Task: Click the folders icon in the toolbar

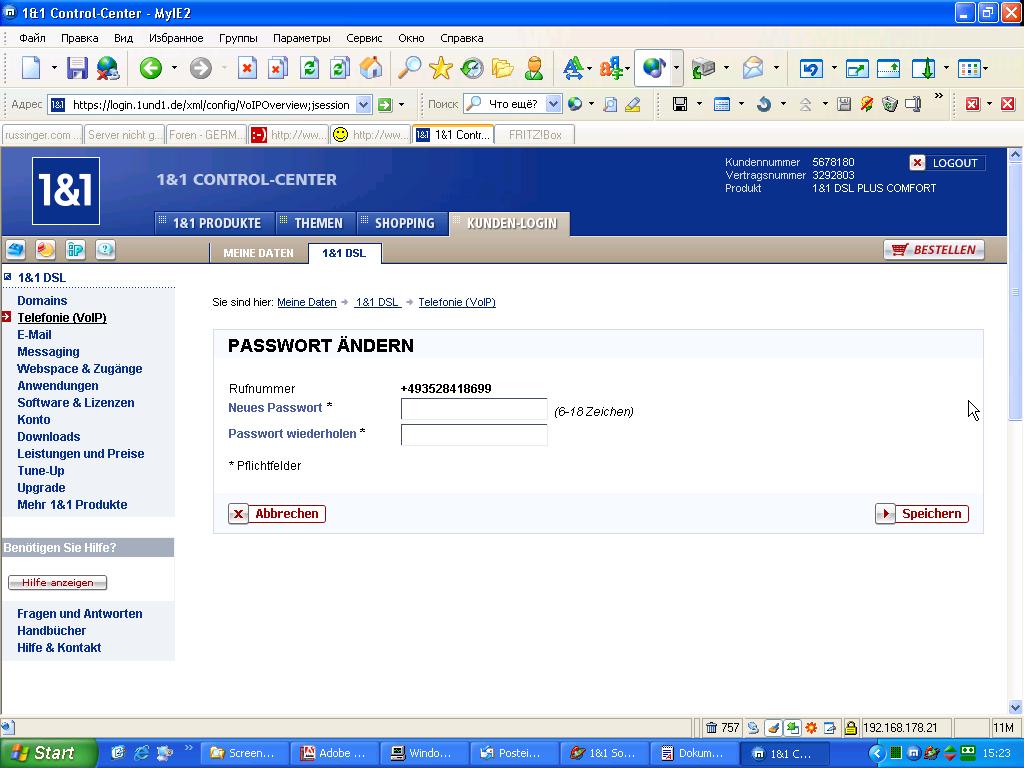Action: (x=503, y=68)
